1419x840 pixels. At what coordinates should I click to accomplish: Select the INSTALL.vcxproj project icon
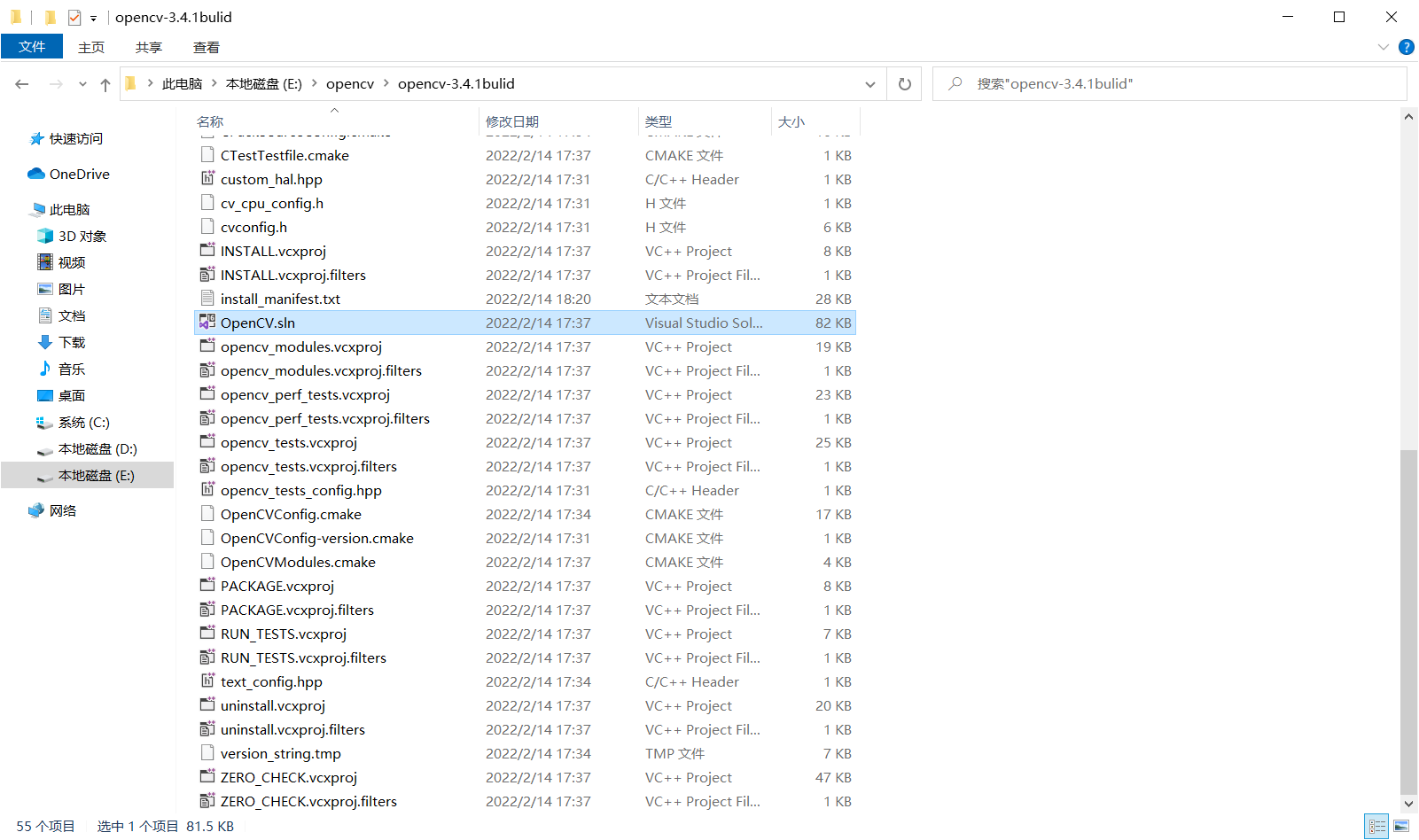tap(207, 251)
